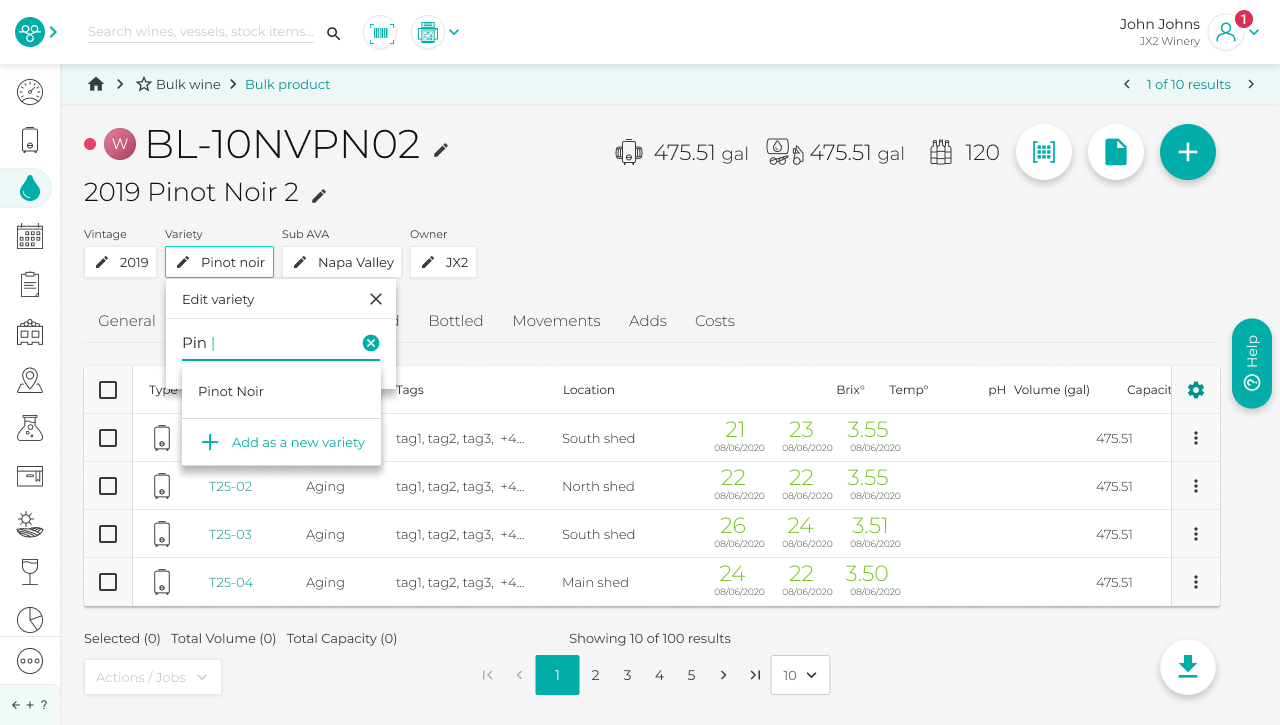1280x725 pixels.
Task: Open the barcode scanner icon
Action: 380,32
